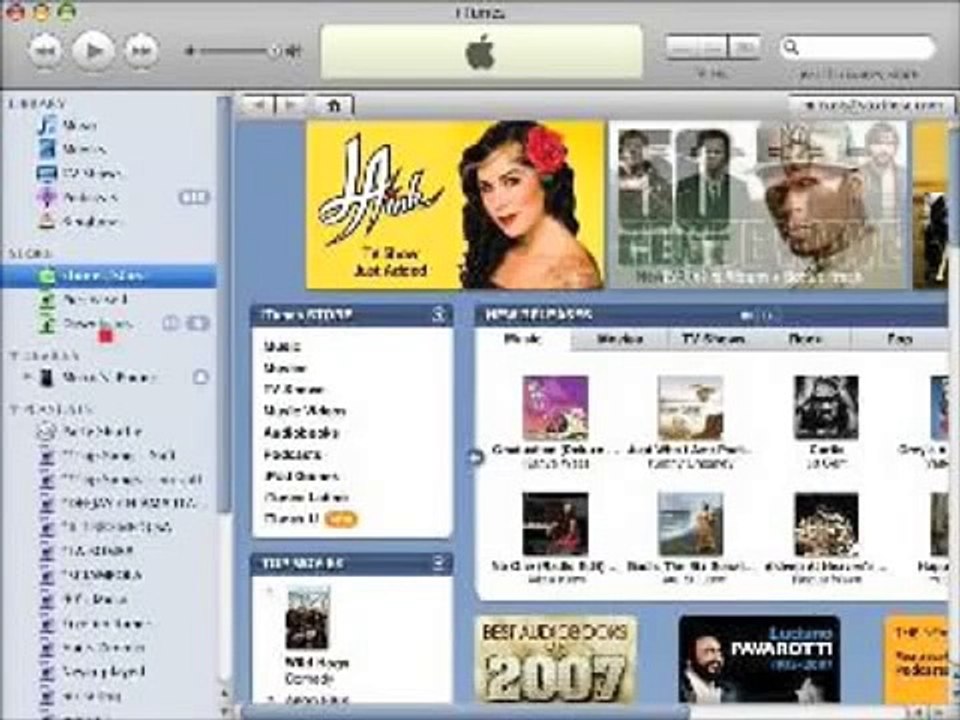Collapse the iTunes Store panel header button
Screen dimensions: 960x720
click(439, 315)
